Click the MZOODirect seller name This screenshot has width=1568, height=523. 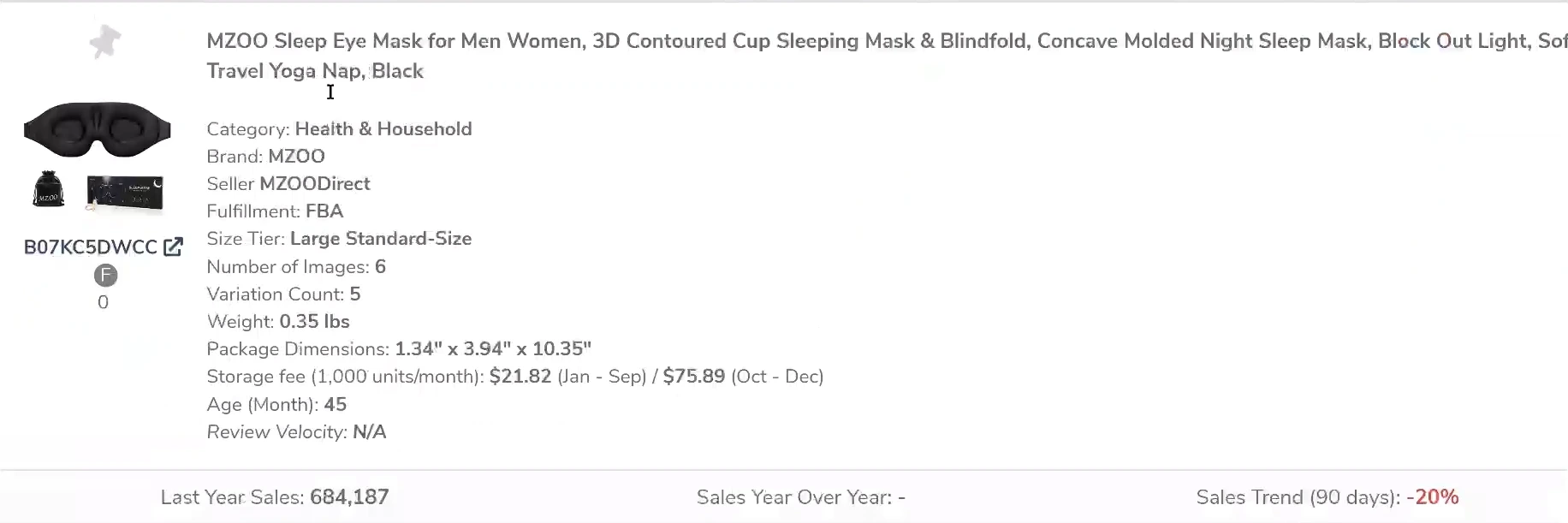pyautogui.click(x=315, y=184)
